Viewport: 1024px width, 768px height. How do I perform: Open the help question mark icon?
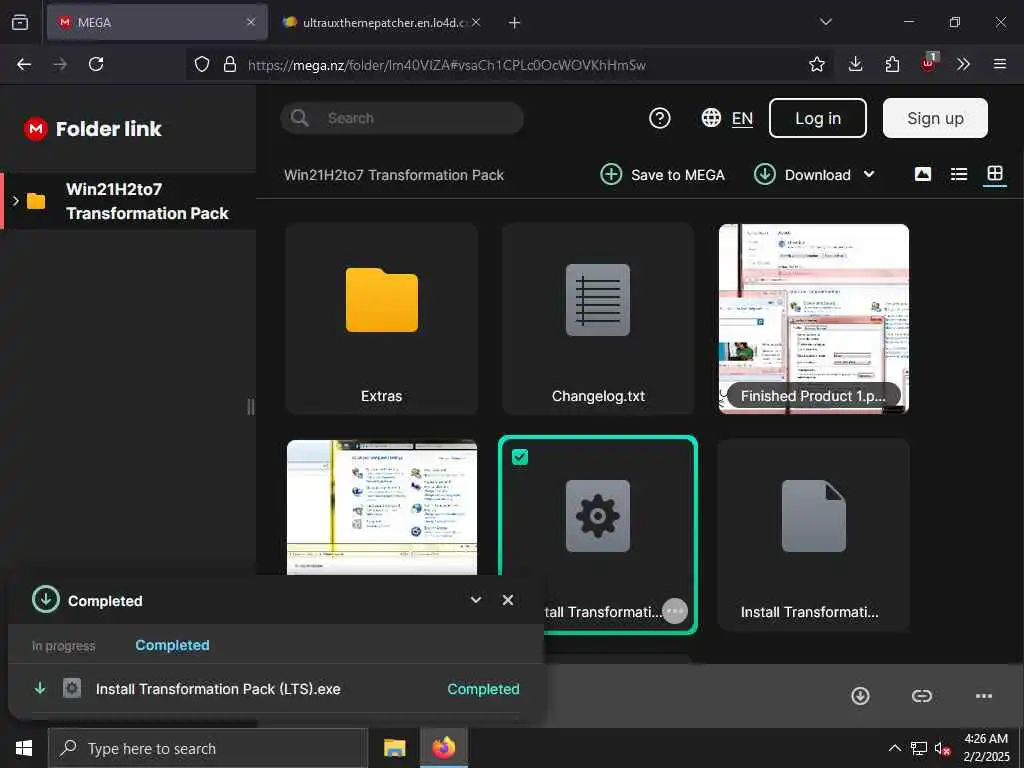(x=660, y=118)
